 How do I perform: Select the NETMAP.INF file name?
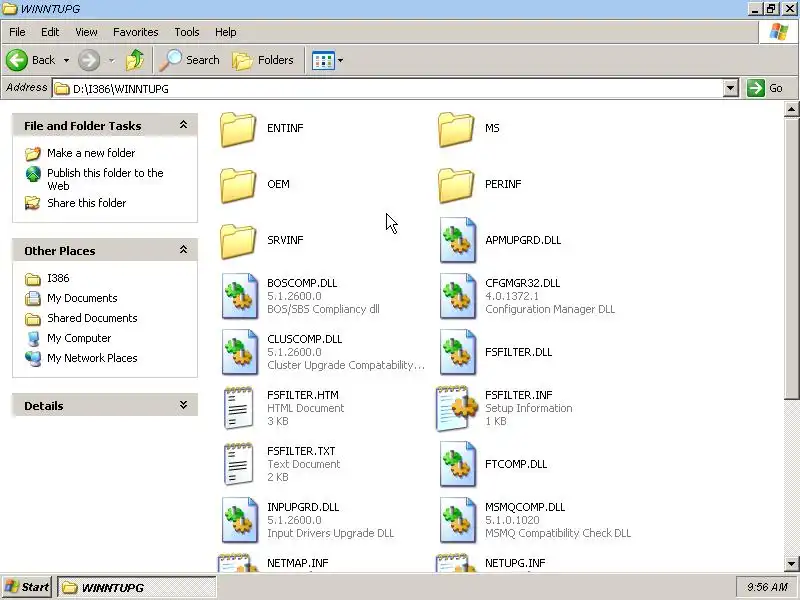[297, 563]
